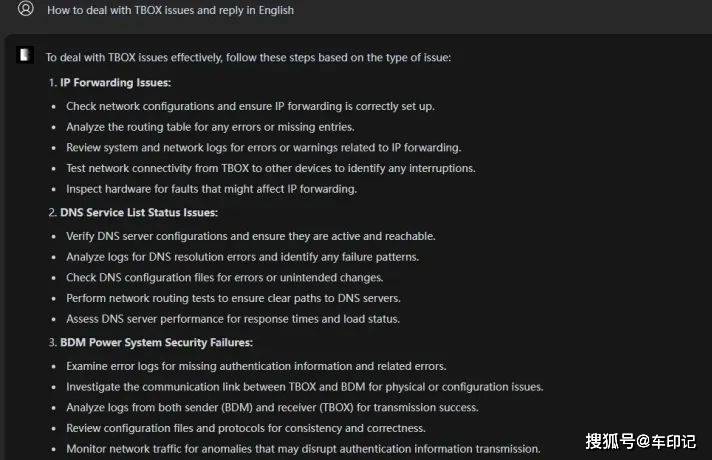Click the user avatar icon
Screen dimensions: 712x460
25,9
